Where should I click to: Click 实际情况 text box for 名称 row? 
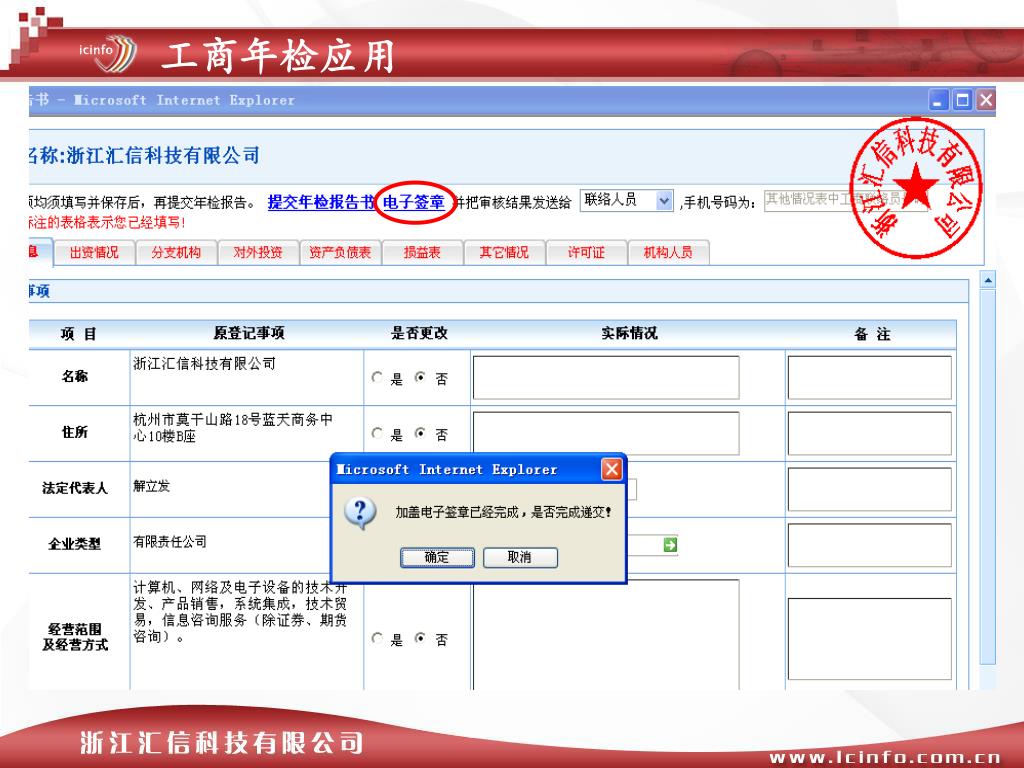click(x=606, y=377)
